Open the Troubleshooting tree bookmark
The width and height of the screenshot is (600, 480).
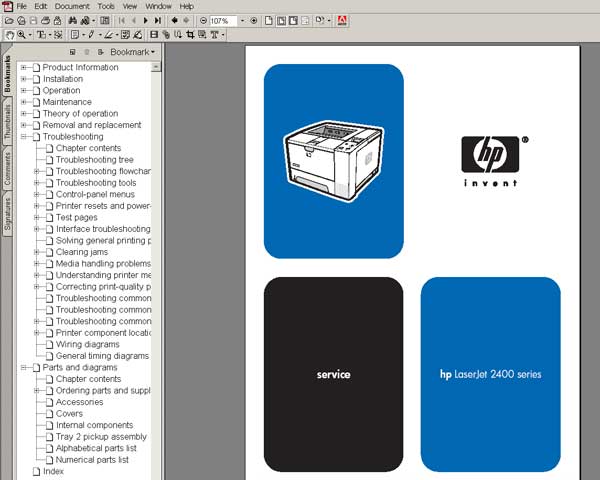(x=95, y=160)
